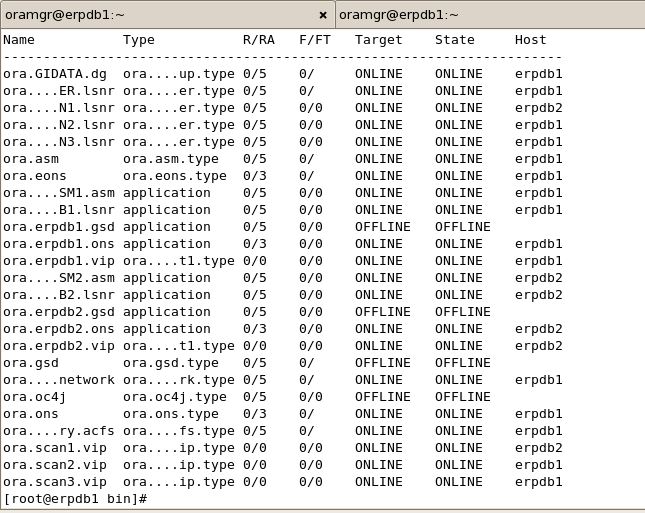Screen dimensions: 645x513
Task: Click ora....ry.acfs resource name
Action: tap(59, 431)
